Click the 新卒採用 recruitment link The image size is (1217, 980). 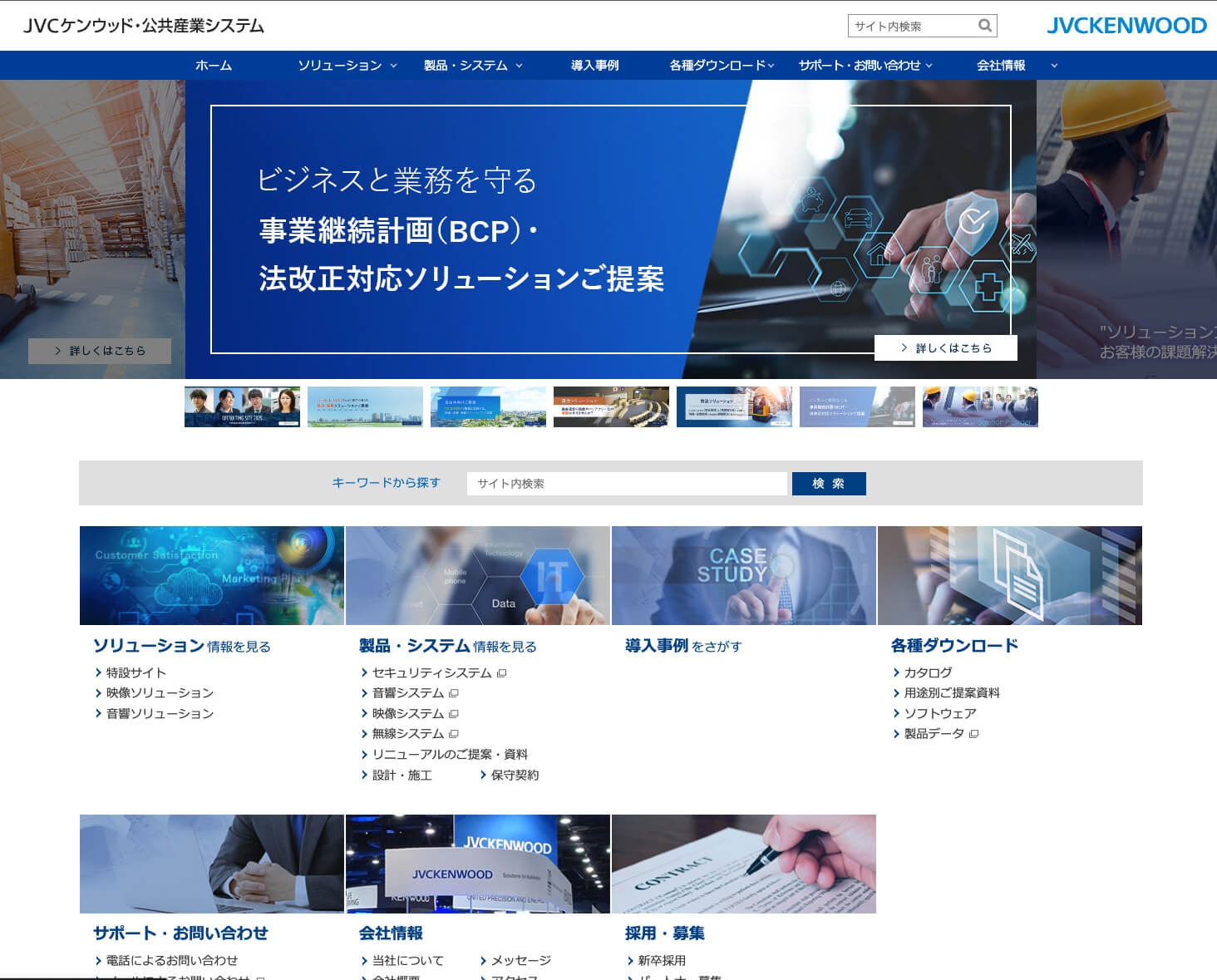click(663, 960)
